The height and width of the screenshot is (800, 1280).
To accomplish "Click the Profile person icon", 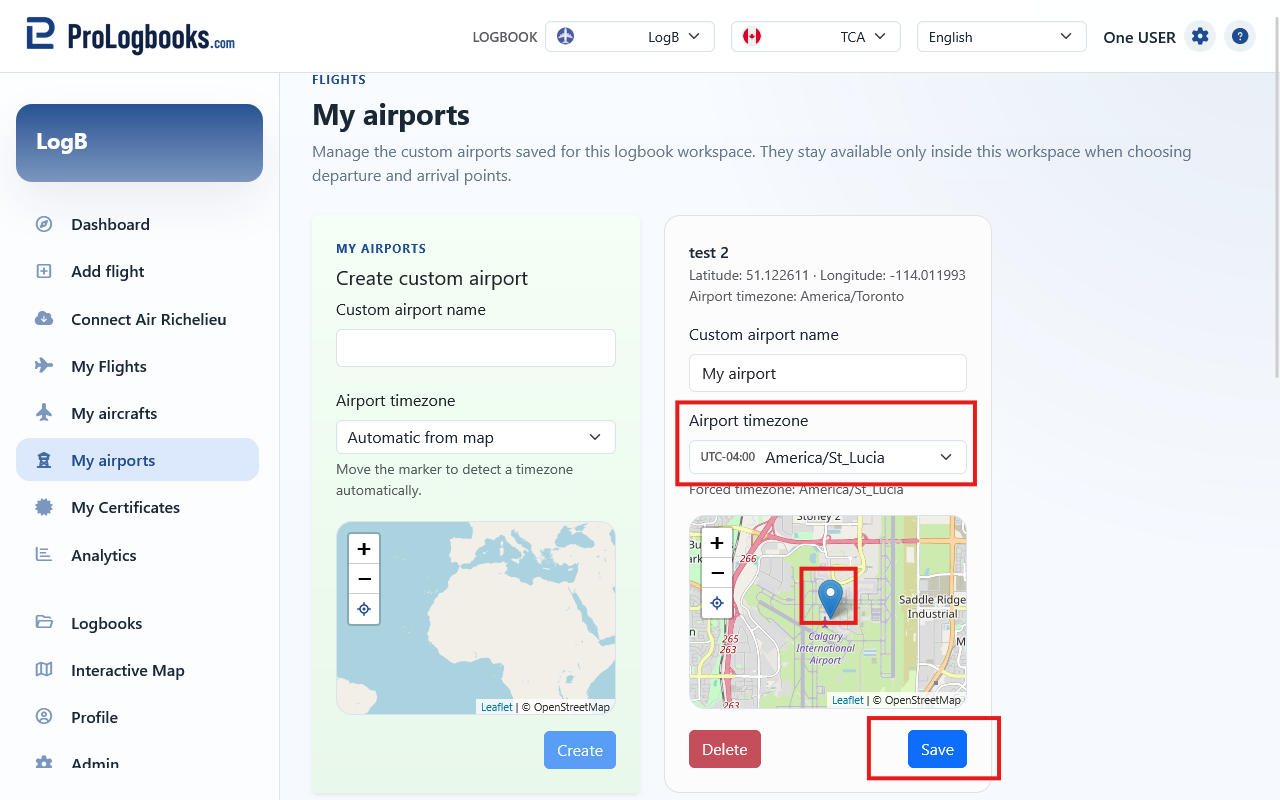I will pos(44,717).
